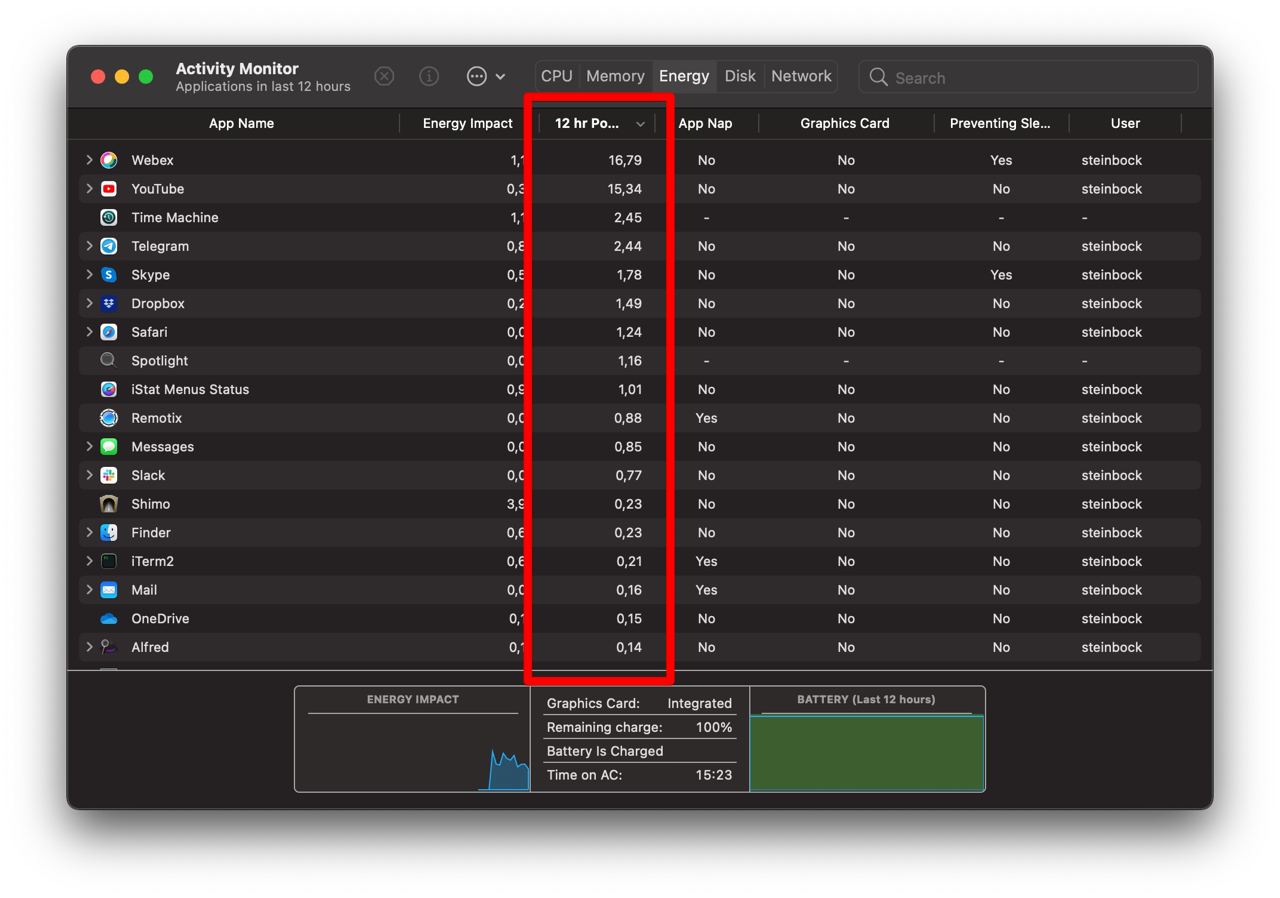Click Time Machine in the app list
Screen dimensions: 1280x898
(x=175, y=217)
